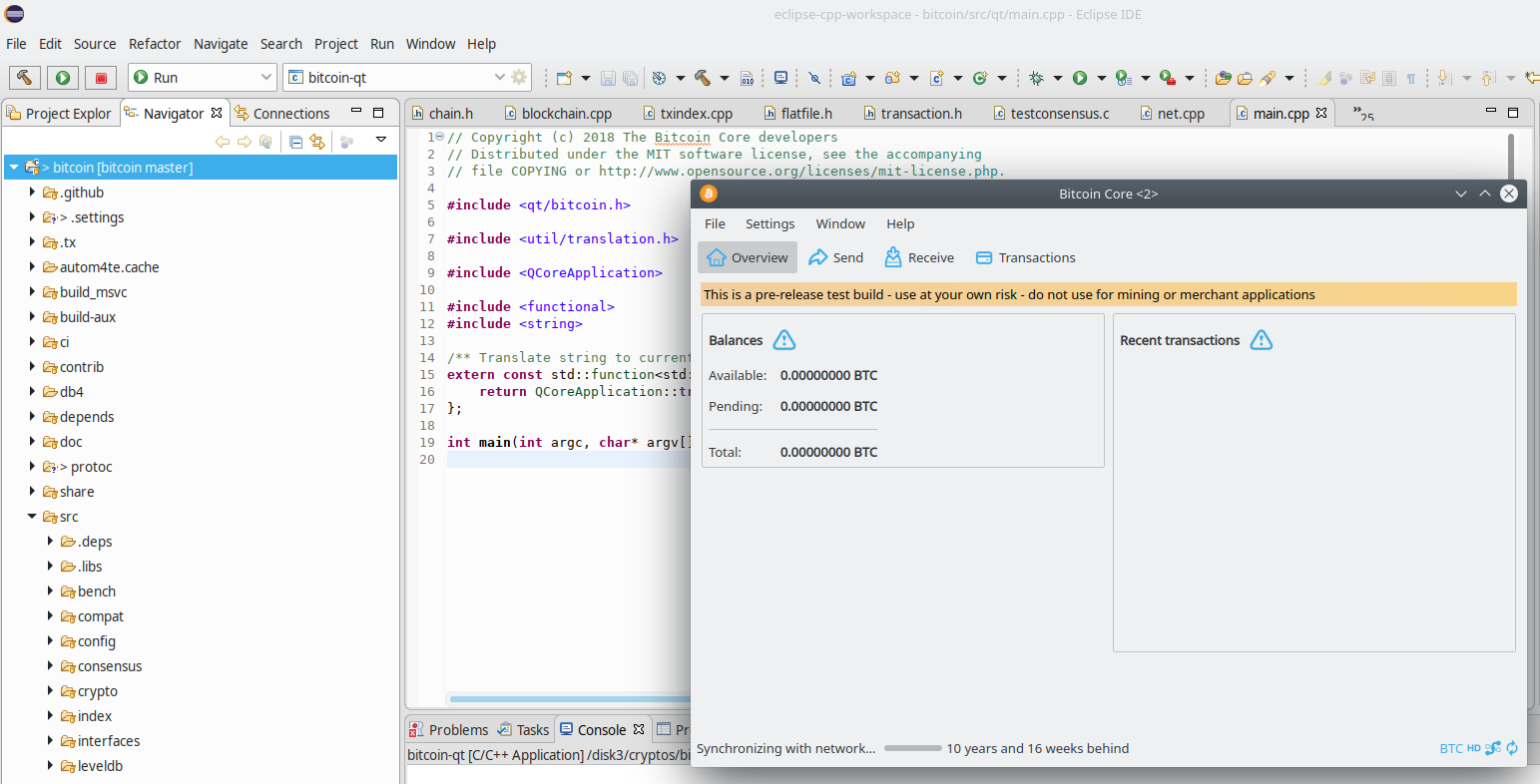
Task: Open the Refactor menu
Action: 155,44
